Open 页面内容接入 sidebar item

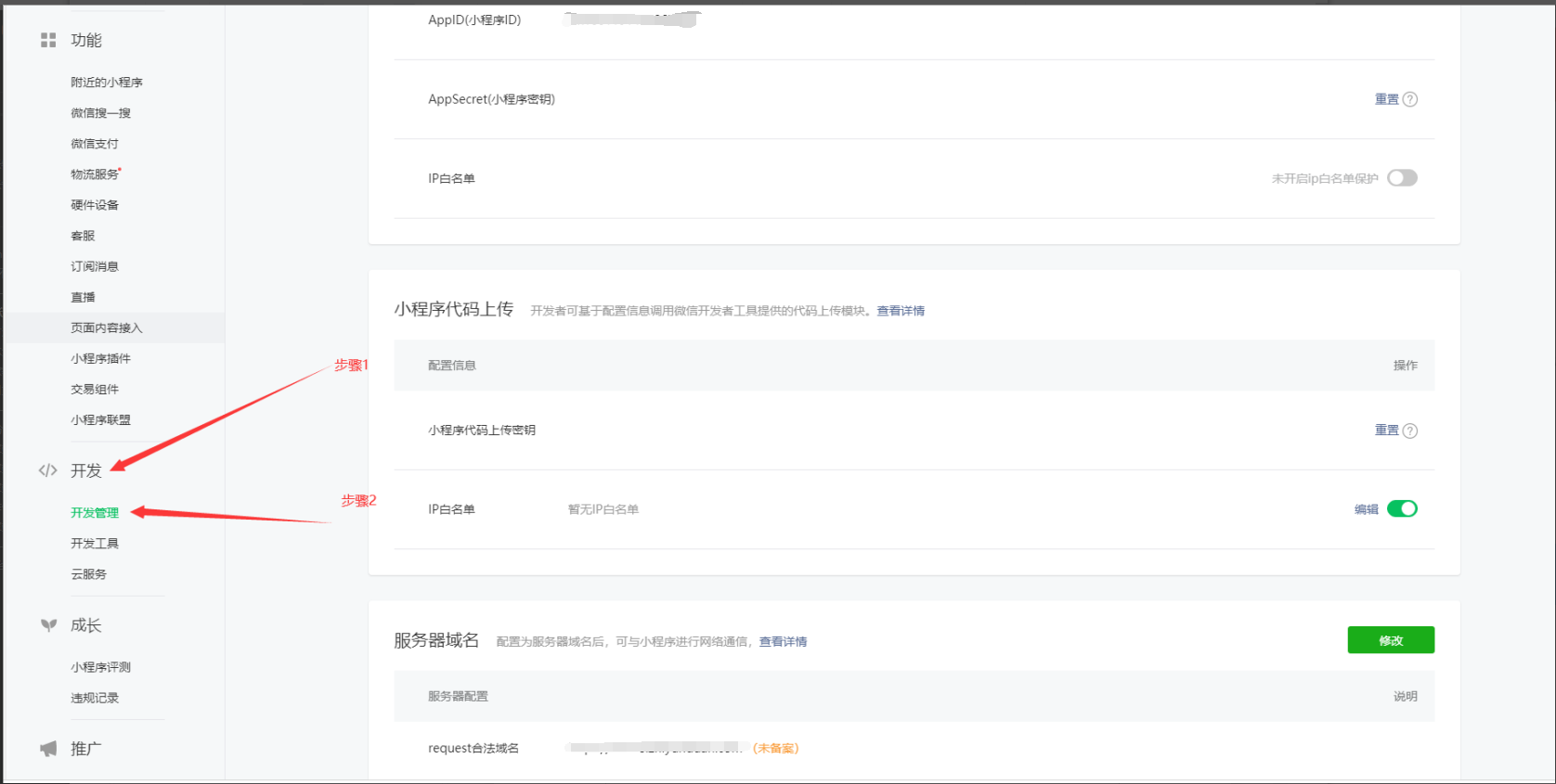click(107, 328)
